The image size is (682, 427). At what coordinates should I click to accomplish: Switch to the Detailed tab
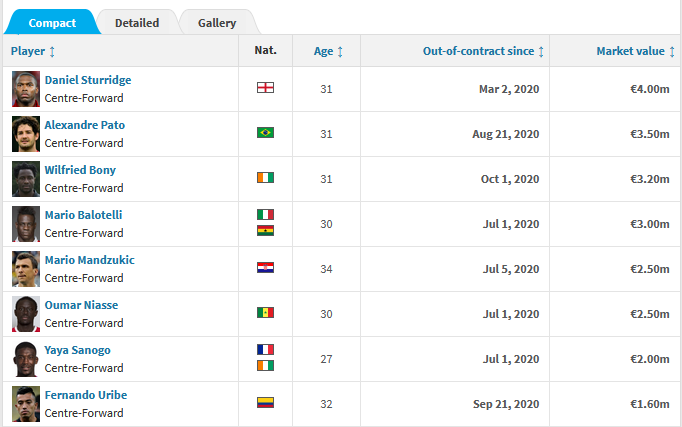tap(137, 23)
